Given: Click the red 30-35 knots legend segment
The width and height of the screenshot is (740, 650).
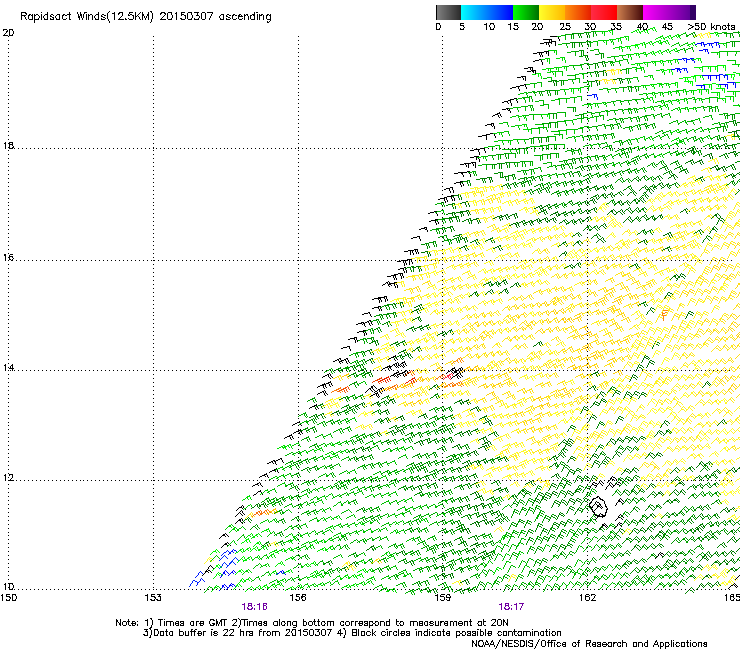Looking at the screenshot, I should [604, 12].
